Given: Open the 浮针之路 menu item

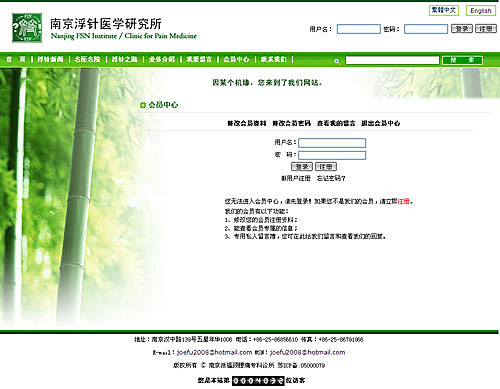Looking at the screenshot, I should point(125,59).
